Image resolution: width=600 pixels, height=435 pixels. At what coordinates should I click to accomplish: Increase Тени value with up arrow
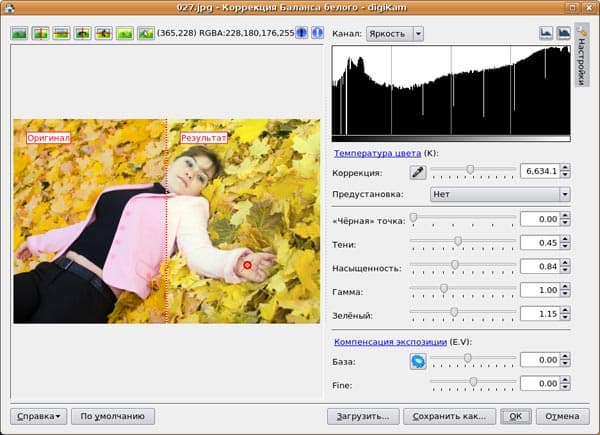[565, 239]
